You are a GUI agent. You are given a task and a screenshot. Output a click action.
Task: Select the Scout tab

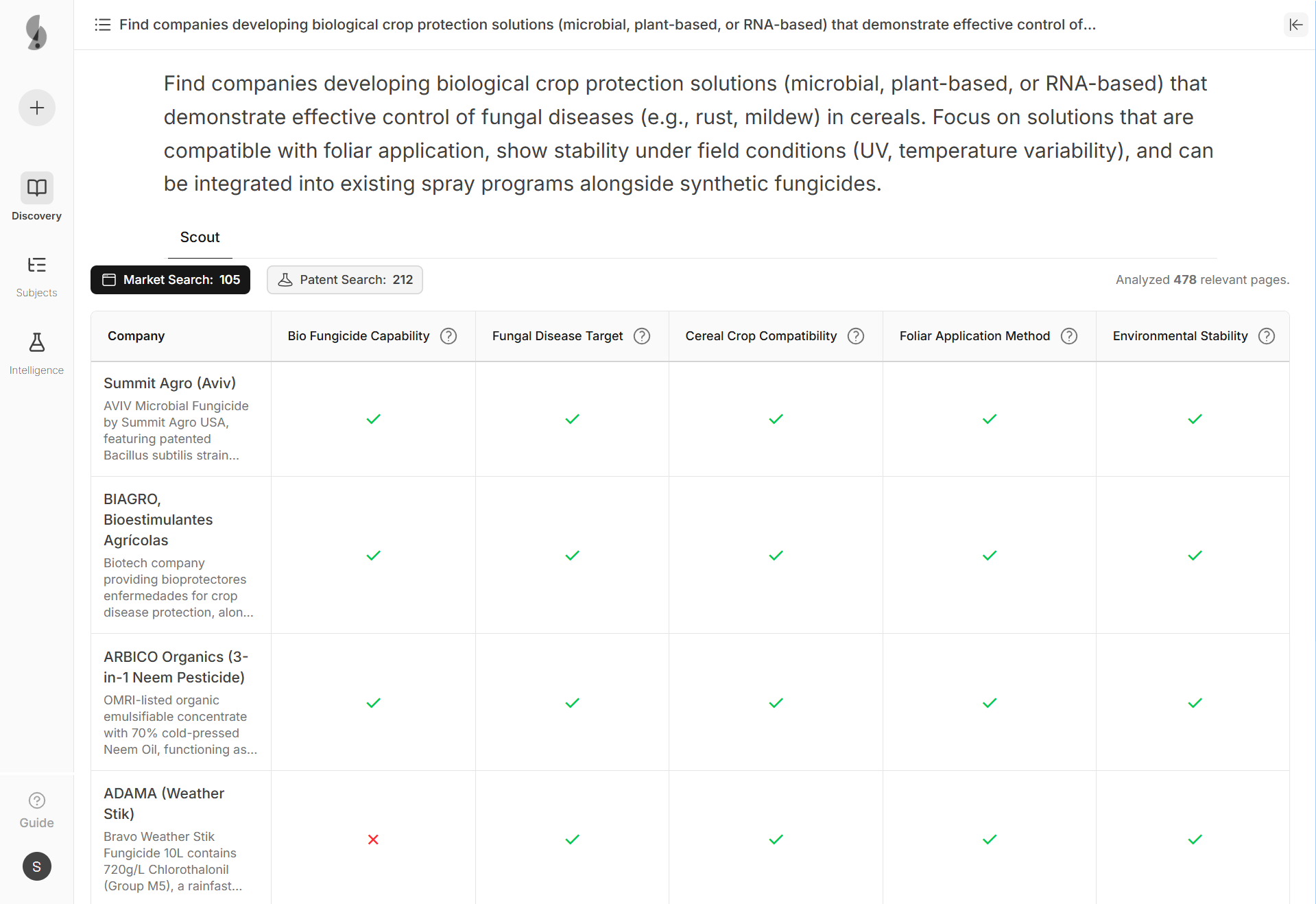pos(200,237)
